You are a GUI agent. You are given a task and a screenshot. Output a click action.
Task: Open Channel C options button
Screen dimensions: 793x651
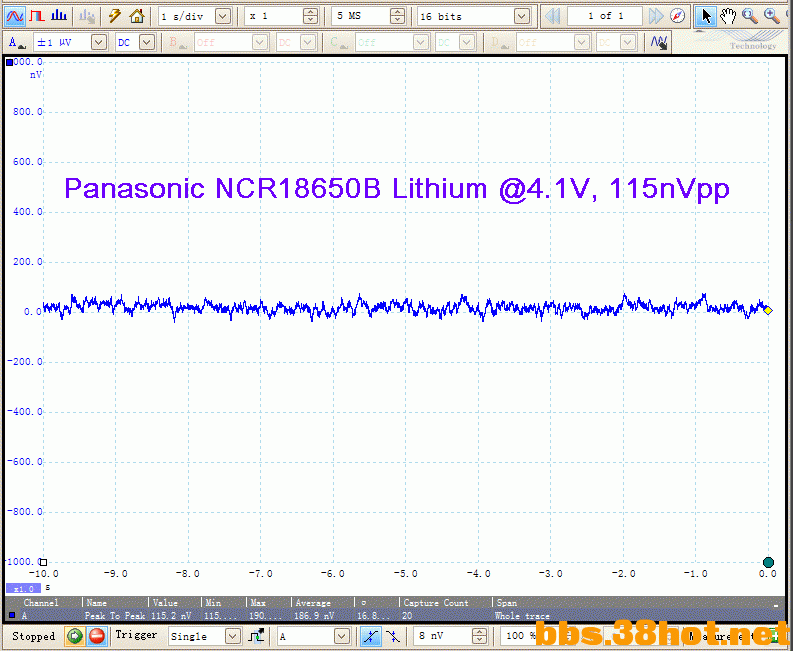click(337, 42)
